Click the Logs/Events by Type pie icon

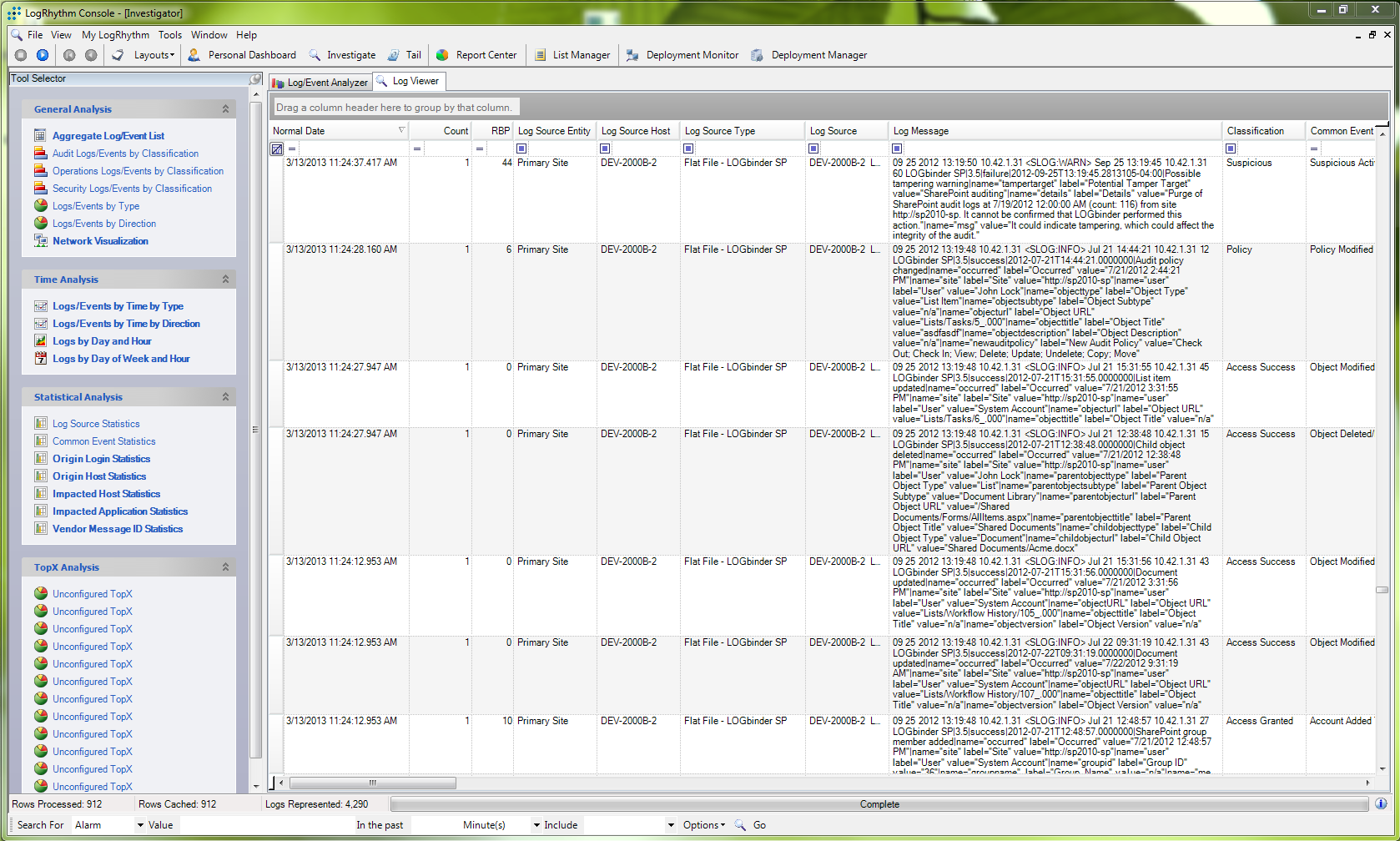pos(40,205)
